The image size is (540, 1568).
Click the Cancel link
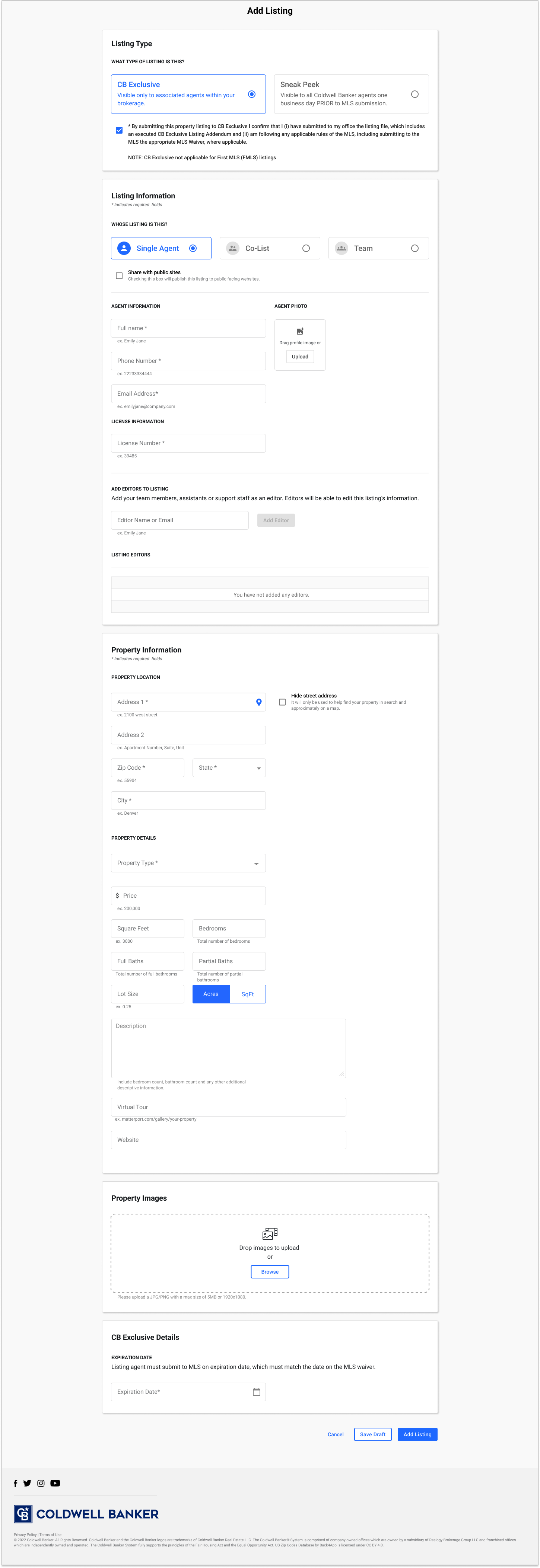[x=336, y=1435]
